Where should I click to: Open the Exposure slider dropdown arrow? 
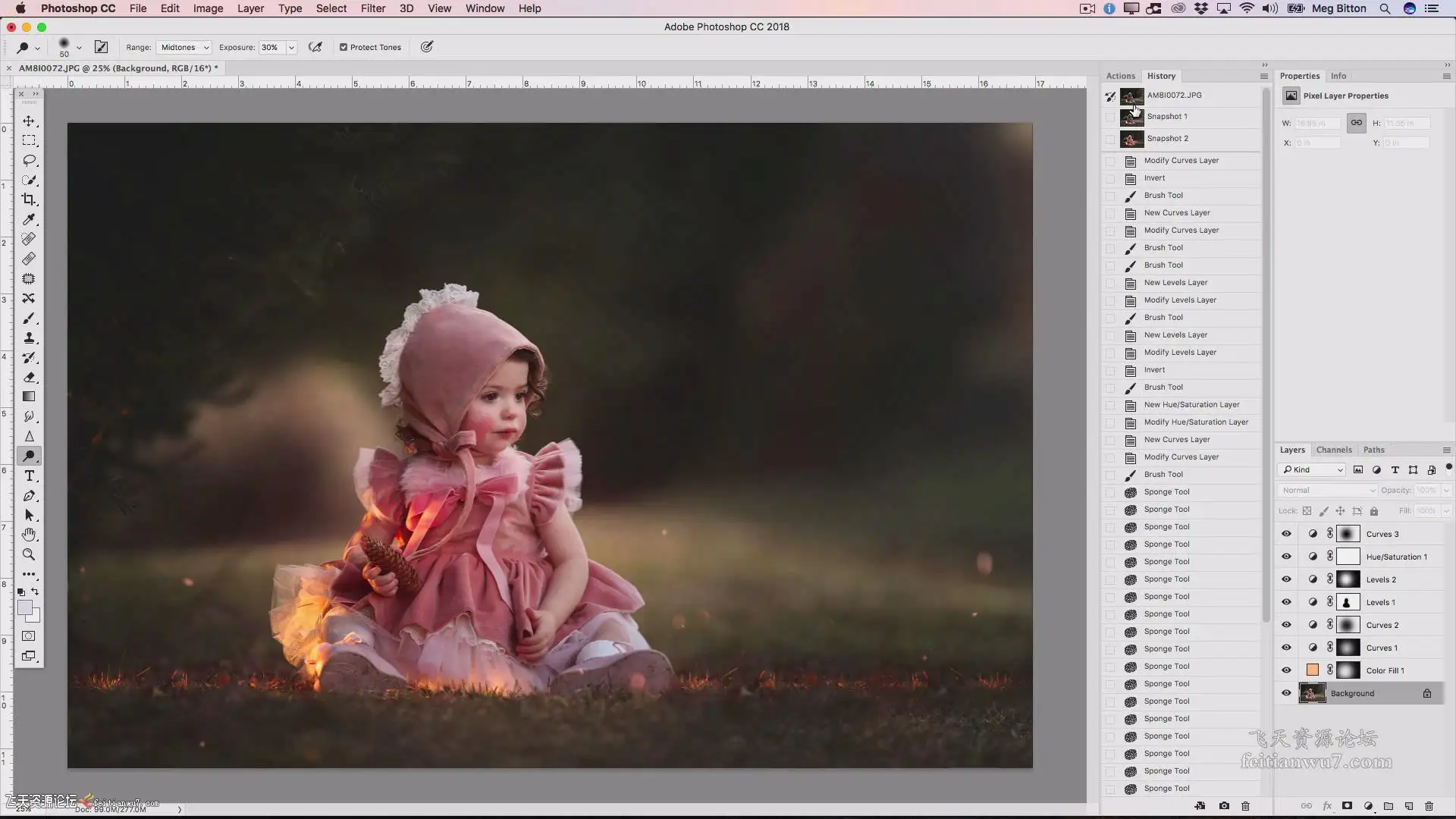tap(291, 47)
